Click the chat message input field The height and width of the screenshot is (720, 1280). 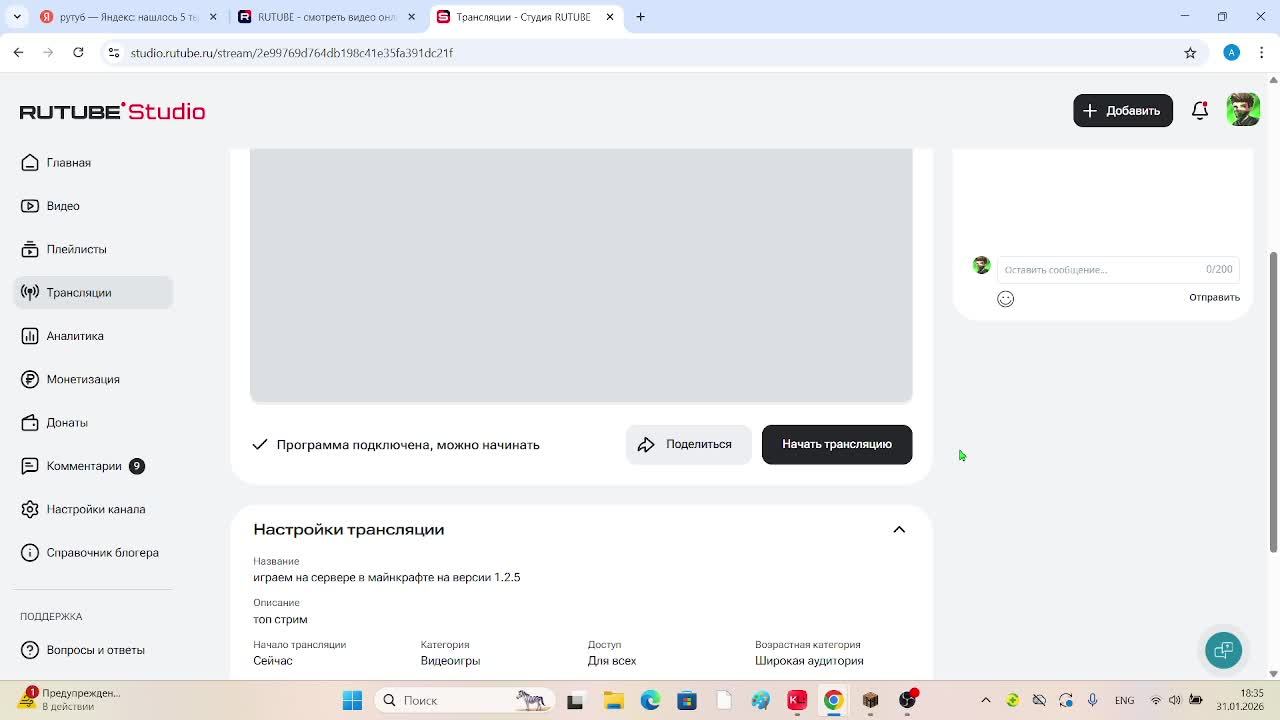click(x=1118, y=269)
